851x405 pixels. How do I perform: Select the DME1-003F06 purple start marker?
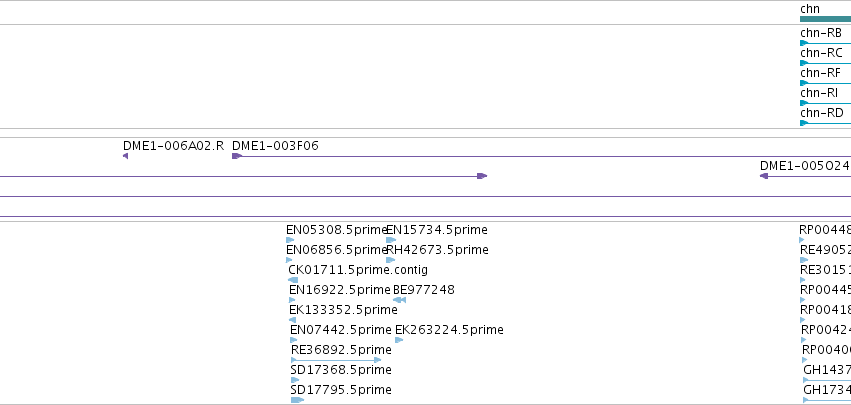coord(237,156)
